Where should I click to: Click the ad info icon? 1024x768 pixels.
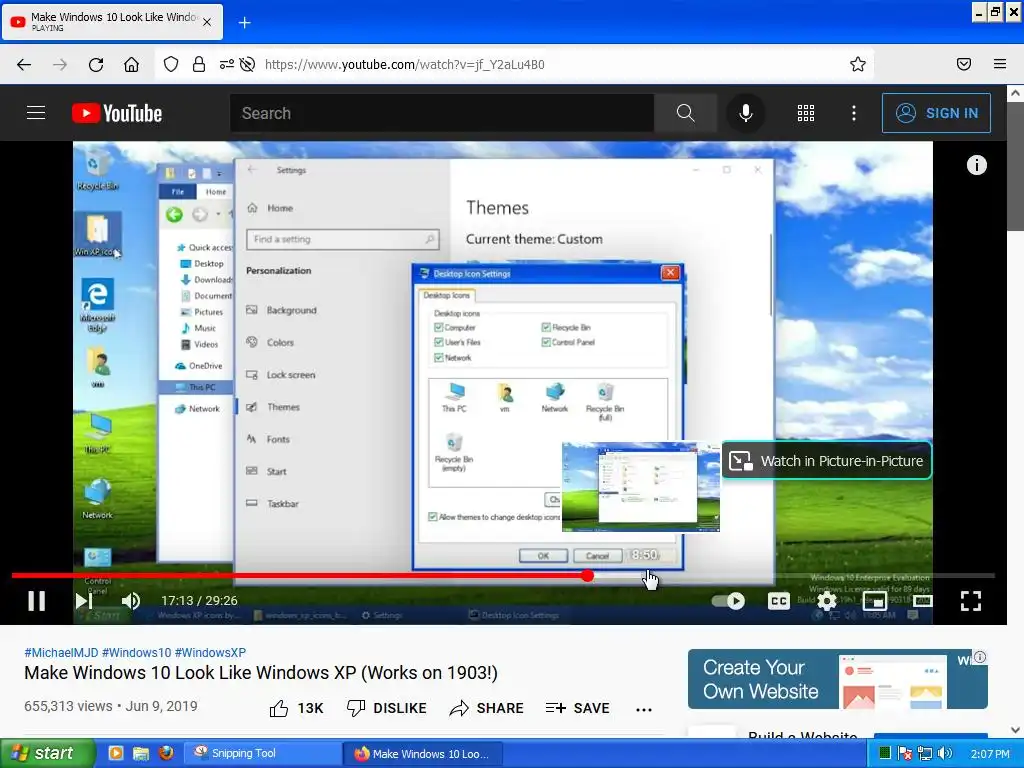pyautogui.click(x=980, y=657)
